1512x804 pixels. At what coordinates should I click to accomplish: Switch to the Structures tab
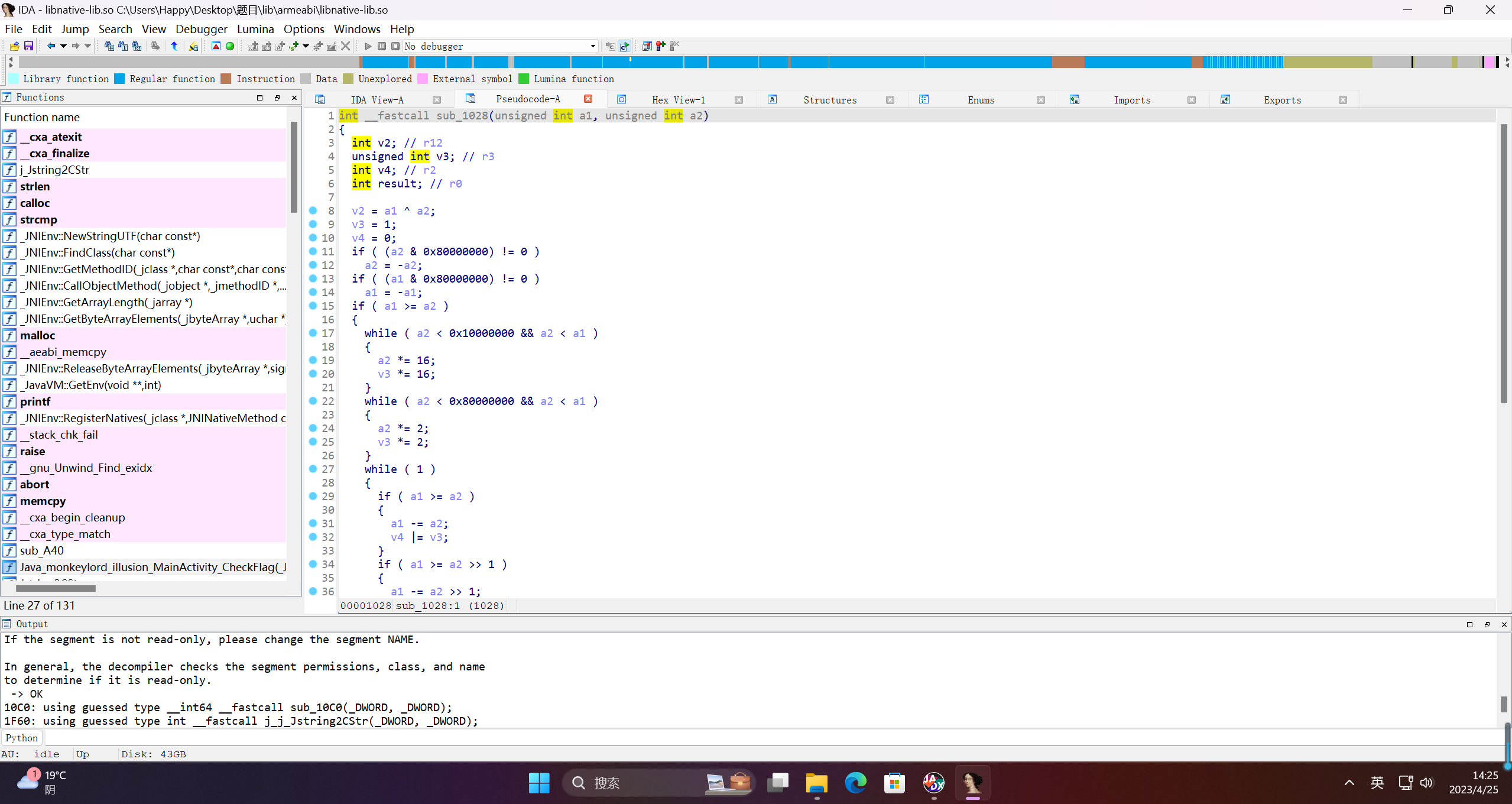click(x=830, y=100)
